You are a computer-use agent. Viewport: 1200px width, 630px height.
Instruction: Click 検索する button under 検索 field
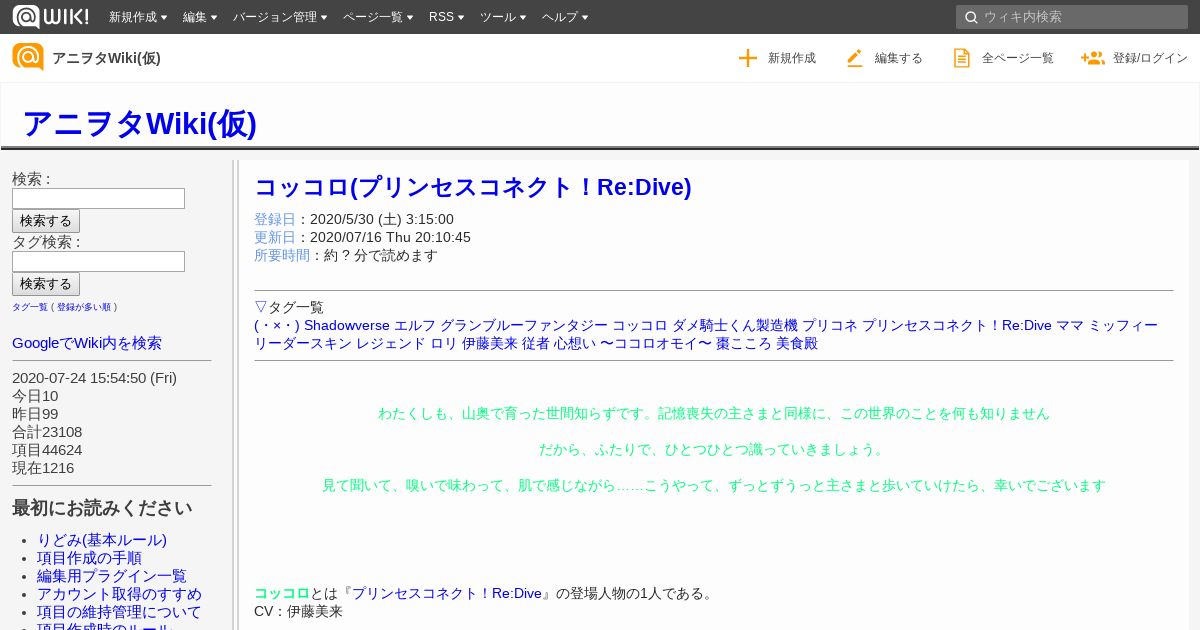coord(46,221)
